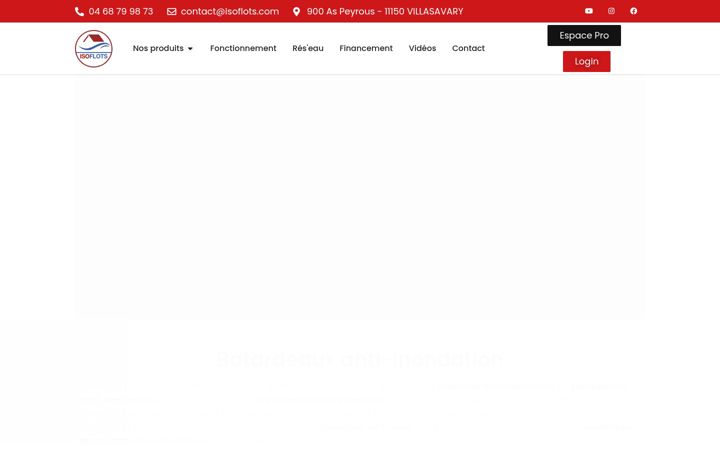Open the Vidéos menu item
This screenshot has width=720, height=450.
click(x=422, y=48)
